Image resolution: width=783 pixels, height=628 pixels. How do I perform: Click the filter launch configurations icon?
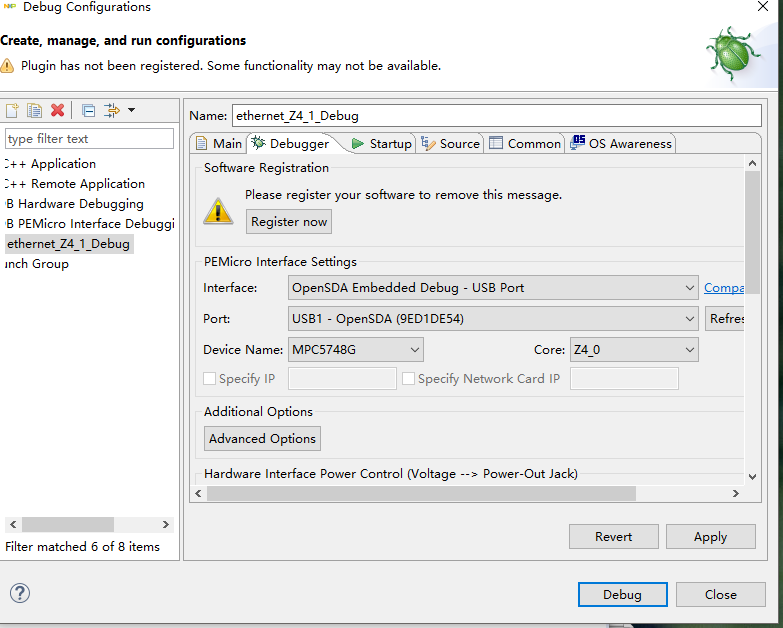[111, 110]
